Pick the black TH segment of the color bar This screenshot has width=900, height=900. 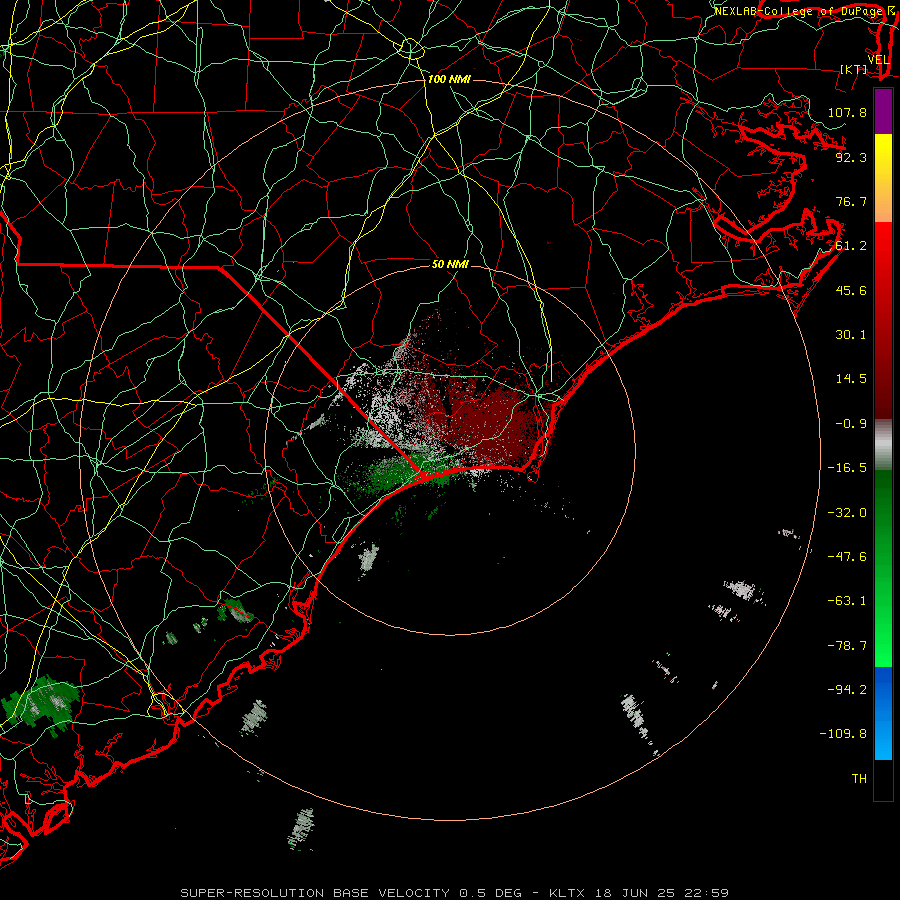coord(883,779)
